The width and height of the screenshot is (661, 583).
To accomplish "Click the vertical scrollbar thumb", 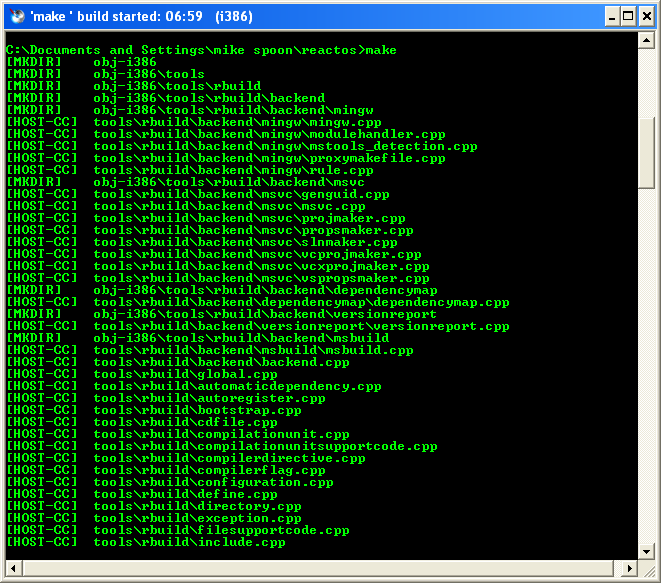I will (646, 153).
